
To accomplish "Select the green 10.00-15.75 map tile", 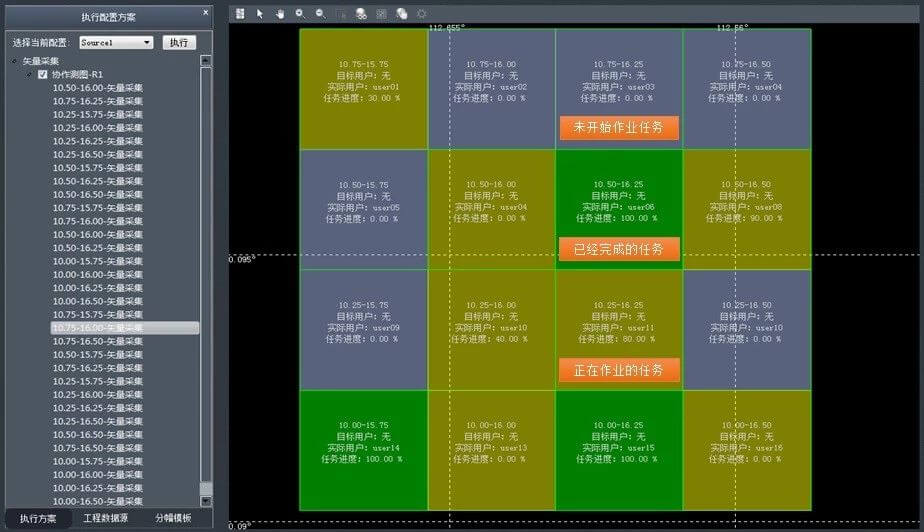I will (363, 449).
